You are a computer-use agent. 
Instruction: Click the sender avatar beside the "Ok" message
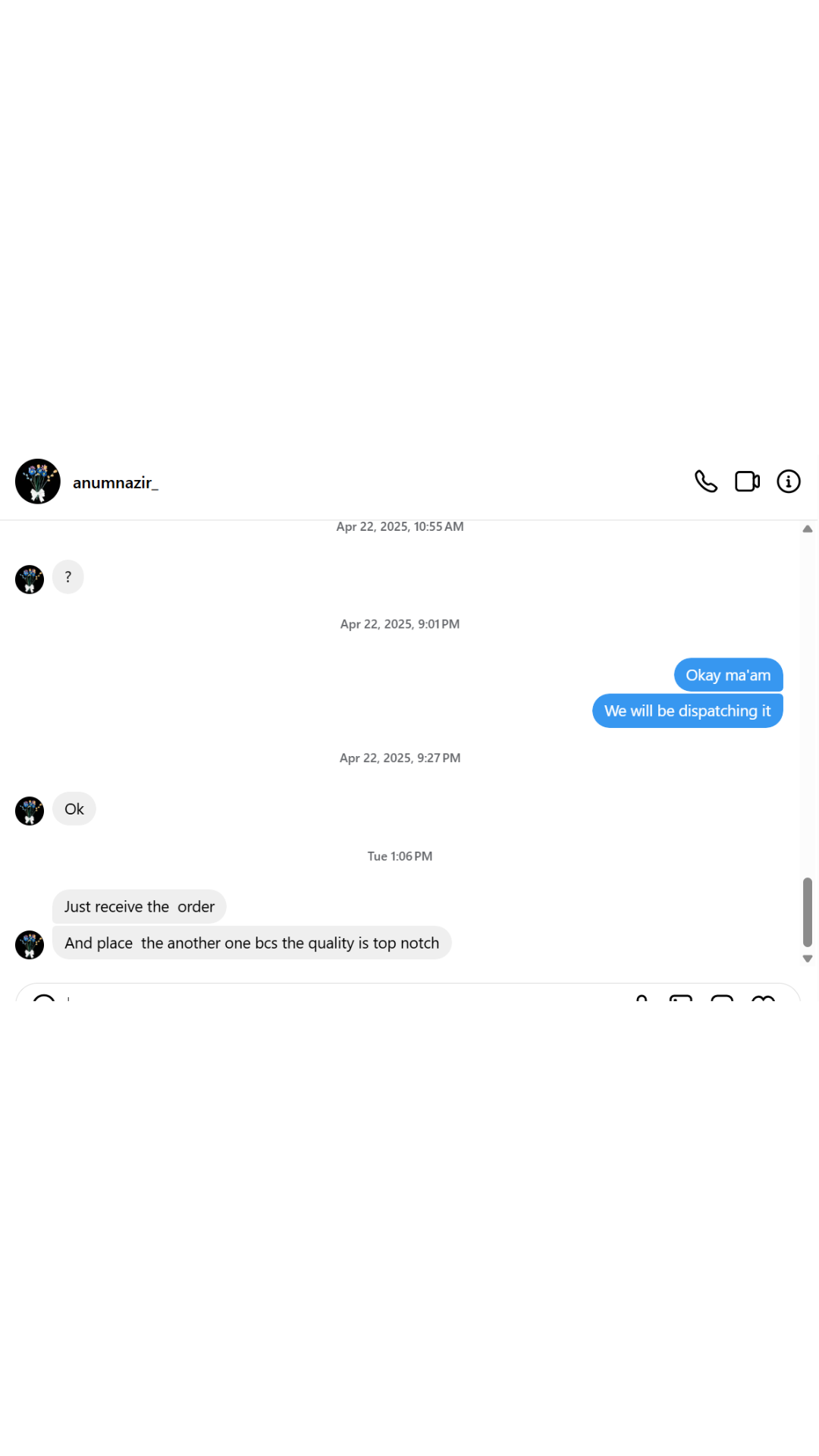pyautogui.click(x=30, y=811)
